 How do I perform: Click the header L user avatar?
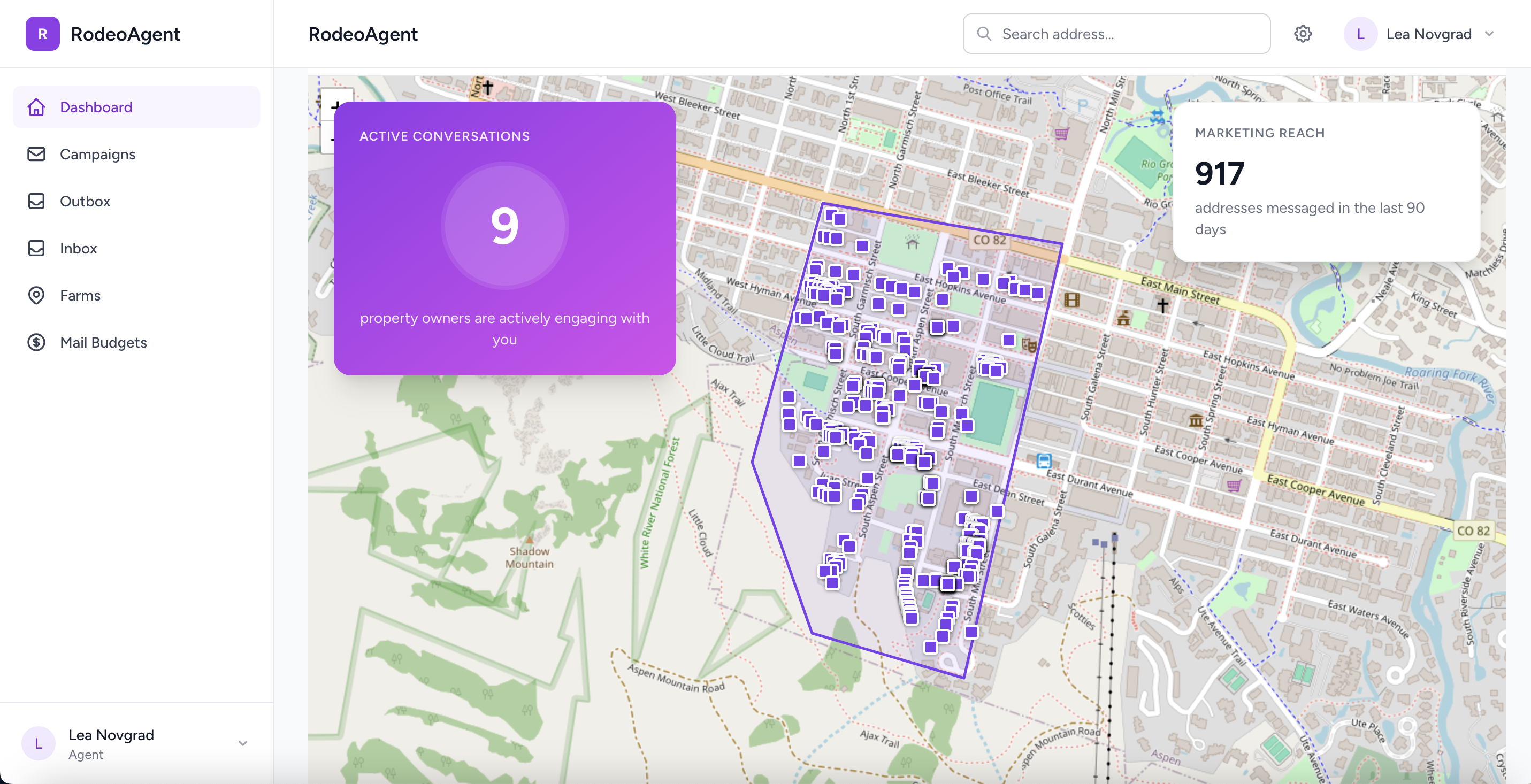pyautogui.click(x=1360, y=34)
